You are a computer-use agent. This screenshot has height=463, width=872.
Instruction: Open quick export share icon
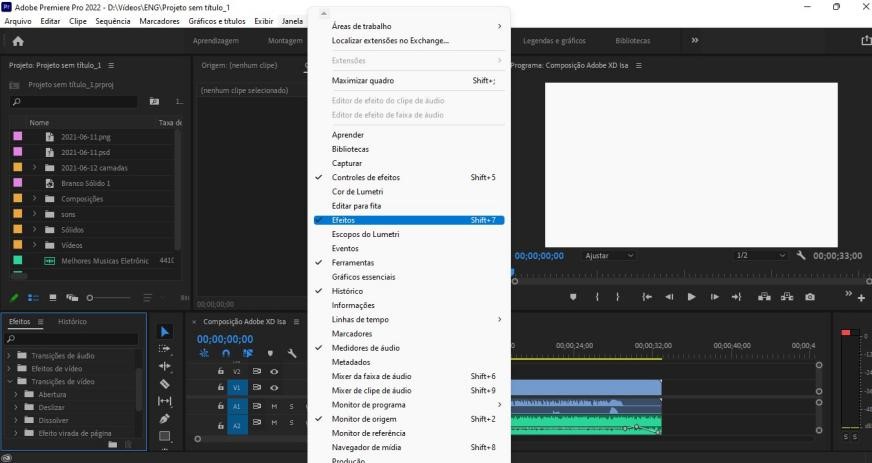point(866,41)
